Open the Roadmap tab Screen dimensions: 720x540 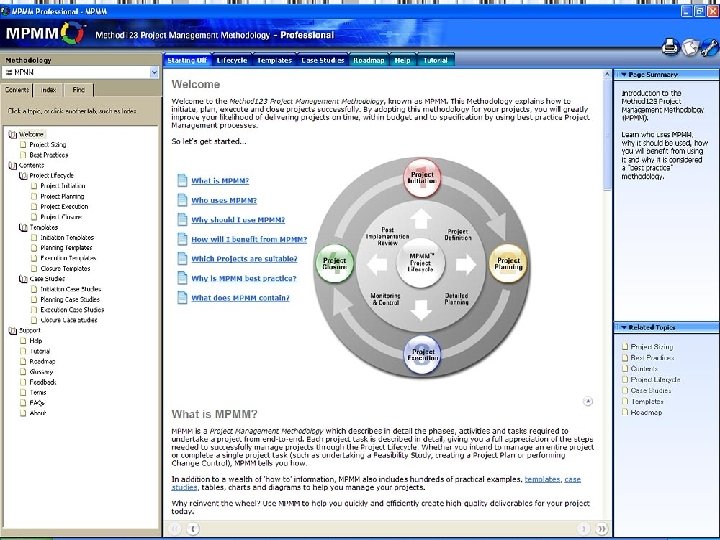tap(369, 60)
